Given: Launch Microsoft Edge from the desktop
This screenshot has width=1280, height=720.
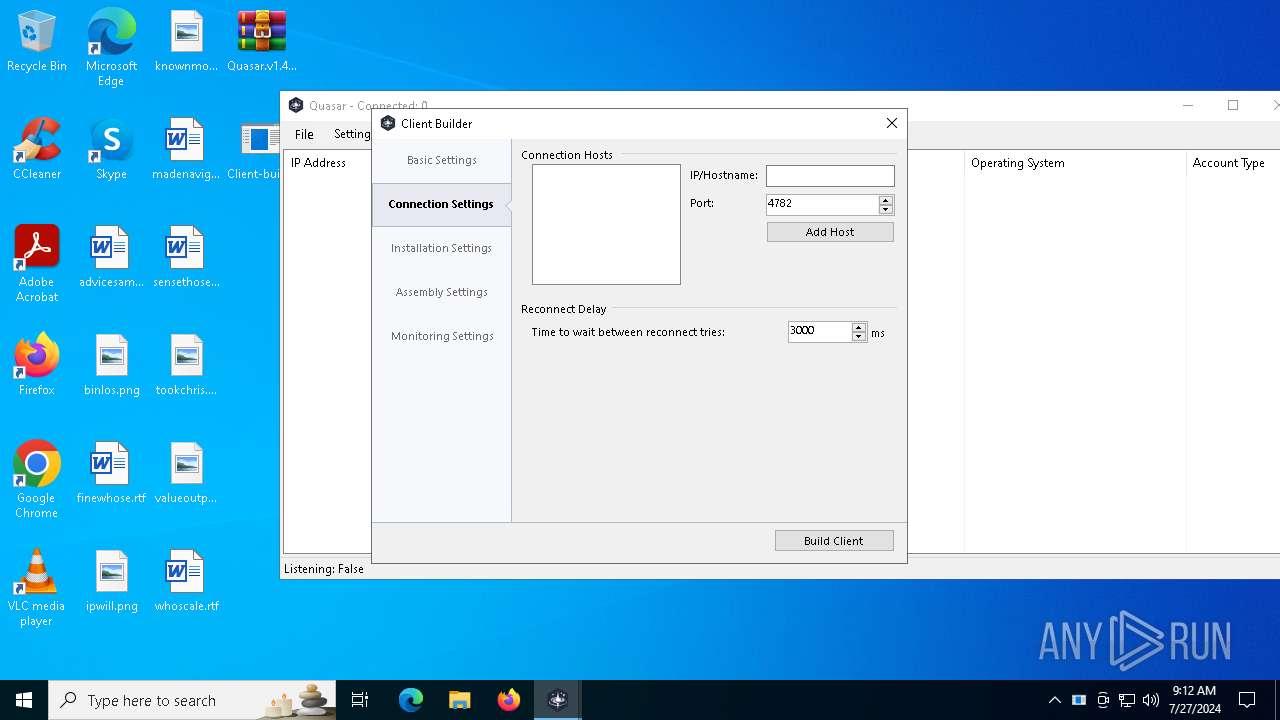Looking at the screenshot, I should pos(111,47).
